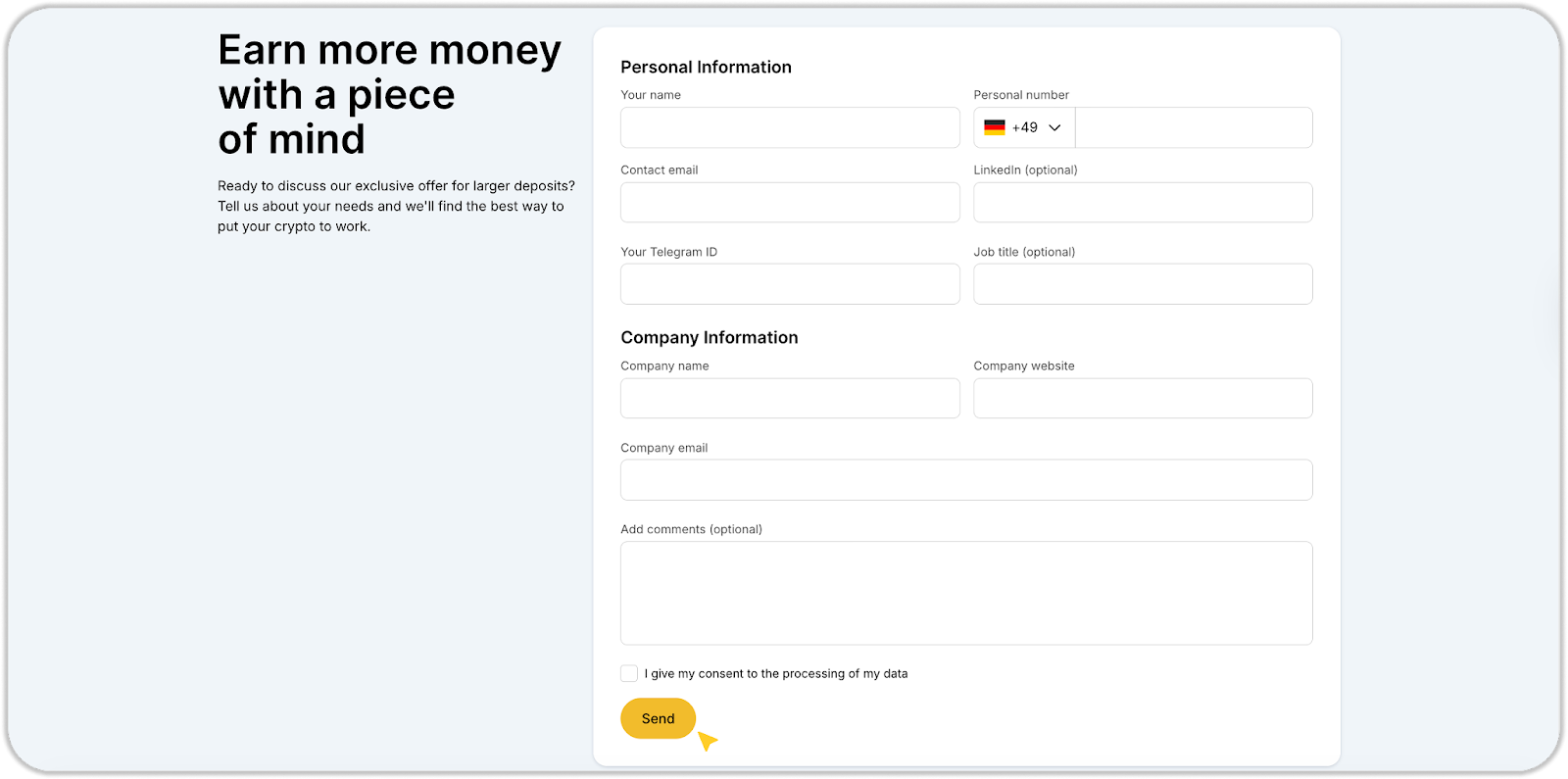
Task: Click the Company name input
Action: pyautogui.click(x=790, y=398)
